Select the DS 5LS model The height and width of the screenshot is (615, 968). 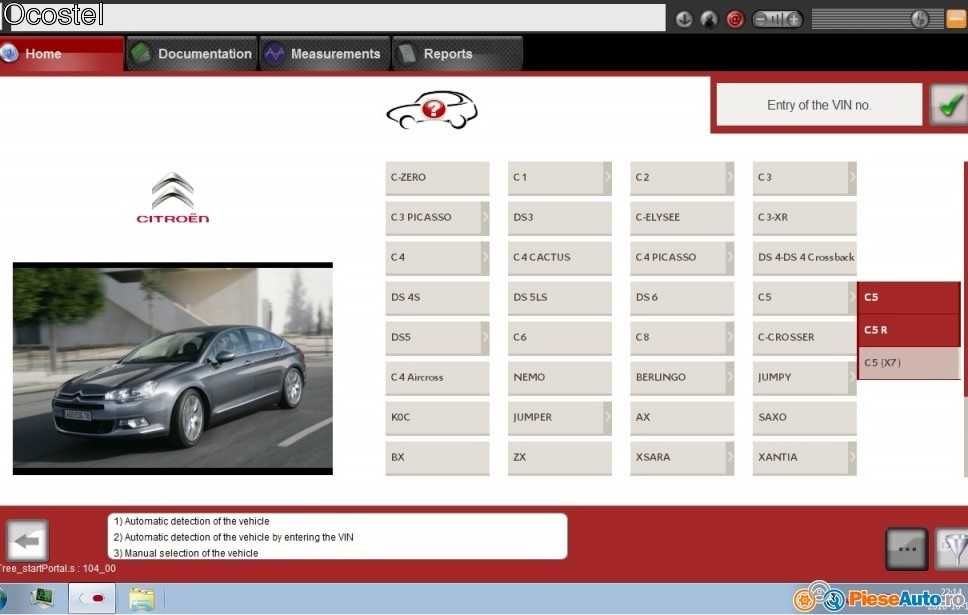click(559, 298)
